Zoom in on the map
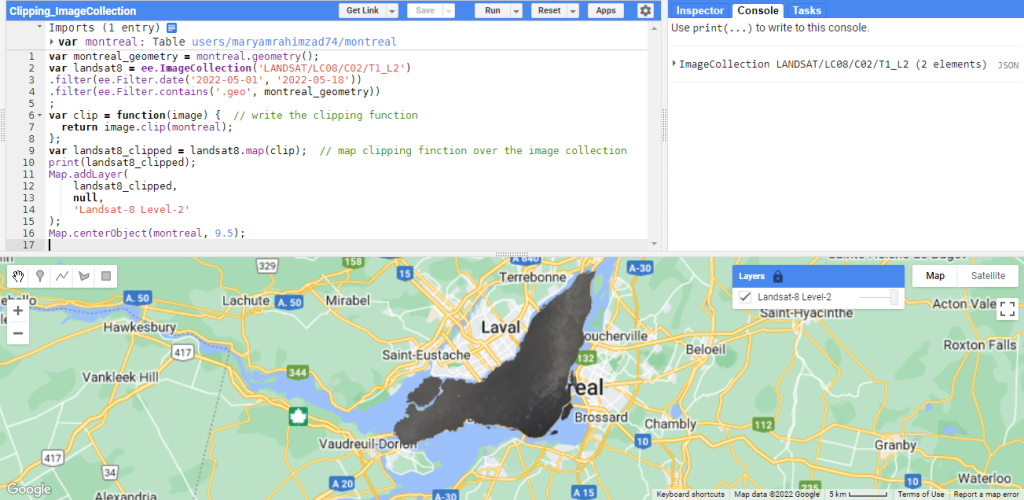 pyautogui.click(x=18, y=311)
